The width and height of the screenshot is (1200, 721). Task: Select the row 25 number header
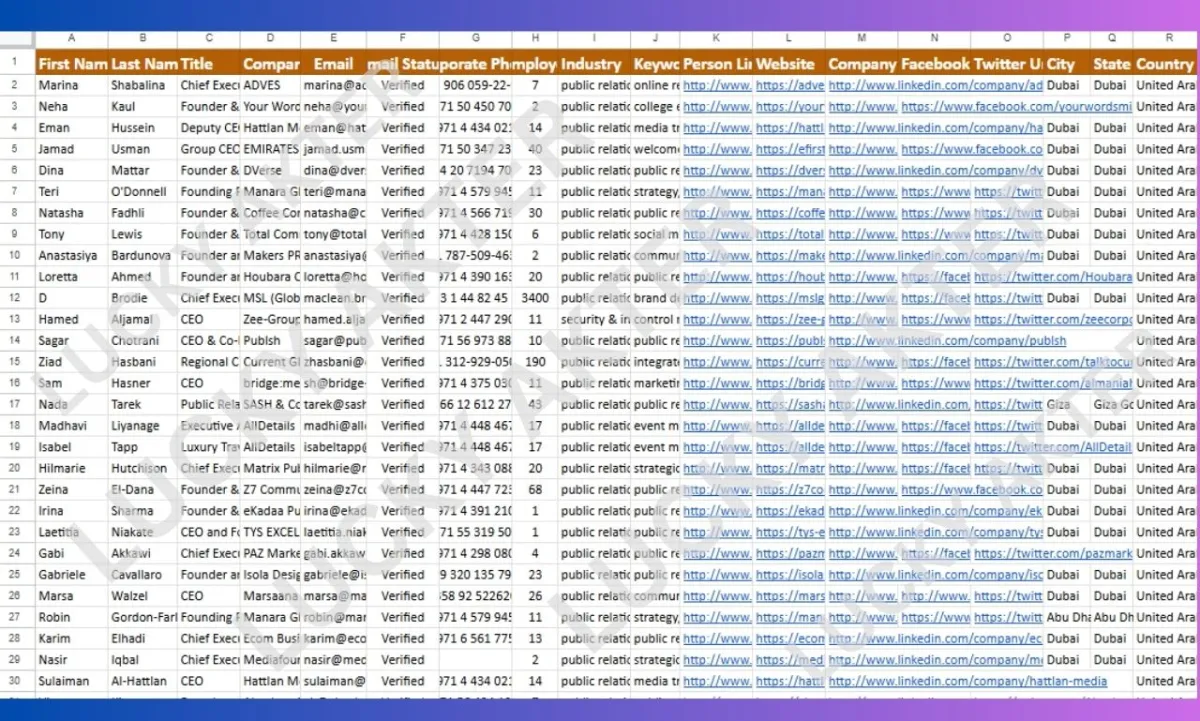click(x=16, y=575)
